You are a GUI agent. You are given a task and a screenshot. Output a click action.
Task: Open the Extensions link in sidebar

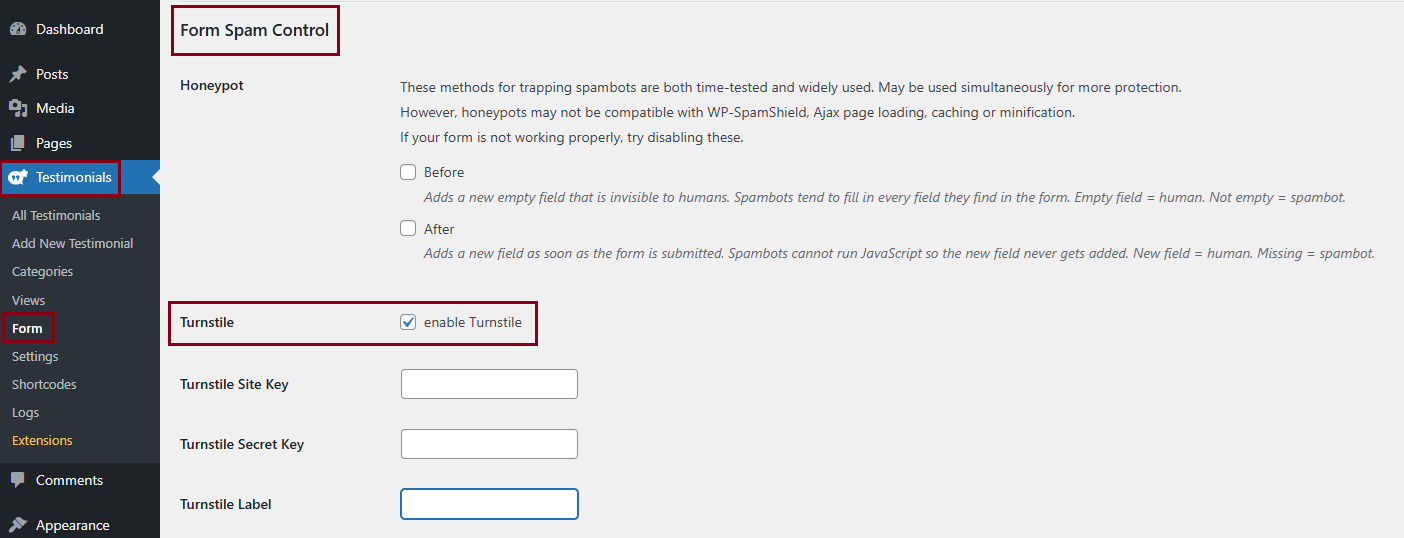[x=42, y=440]
